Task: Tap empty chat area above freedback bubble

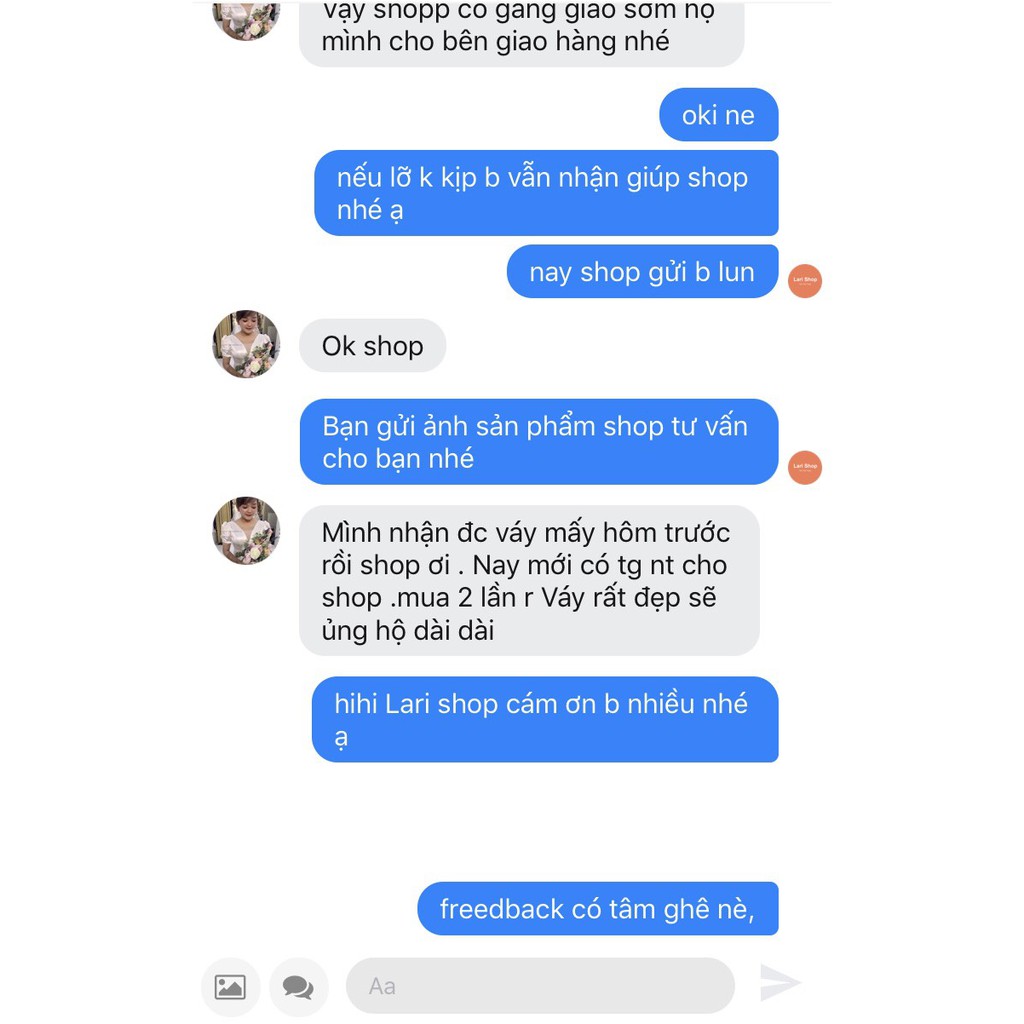Action: pos(509,823)
